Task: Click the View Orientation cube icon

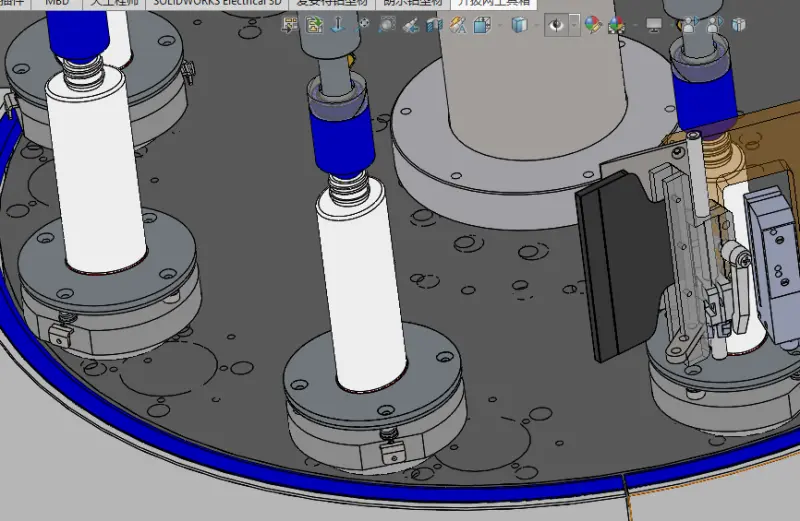Action: tap(482, 24)
